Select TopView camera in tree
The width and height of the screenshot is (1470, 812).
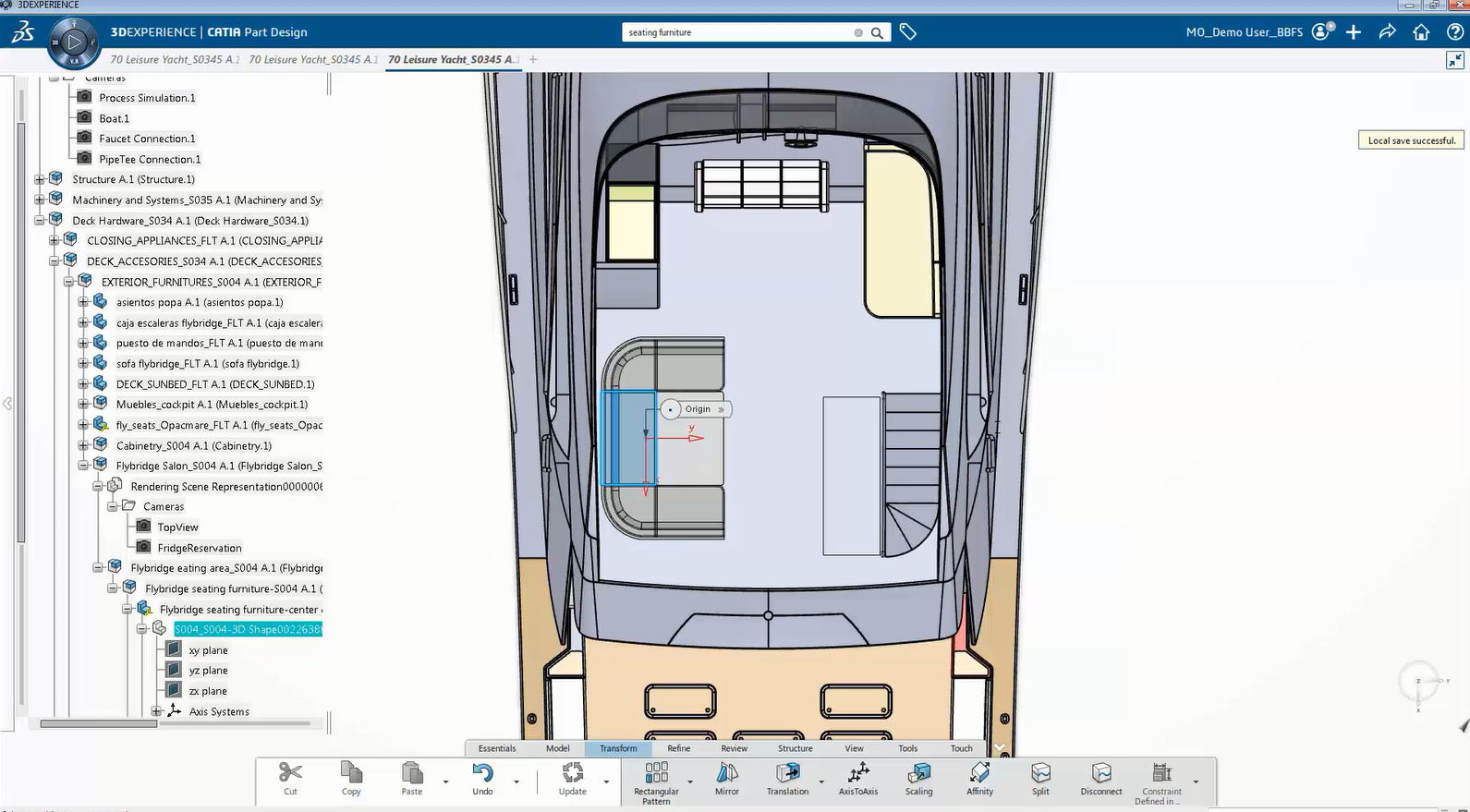click(x=177, y=527)
